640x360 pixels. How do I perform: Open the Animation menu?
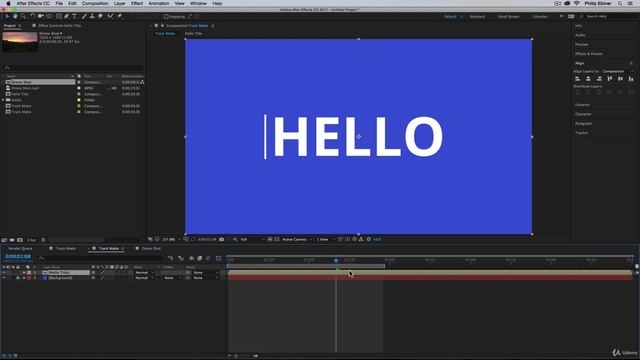click(x=159, y=3)
